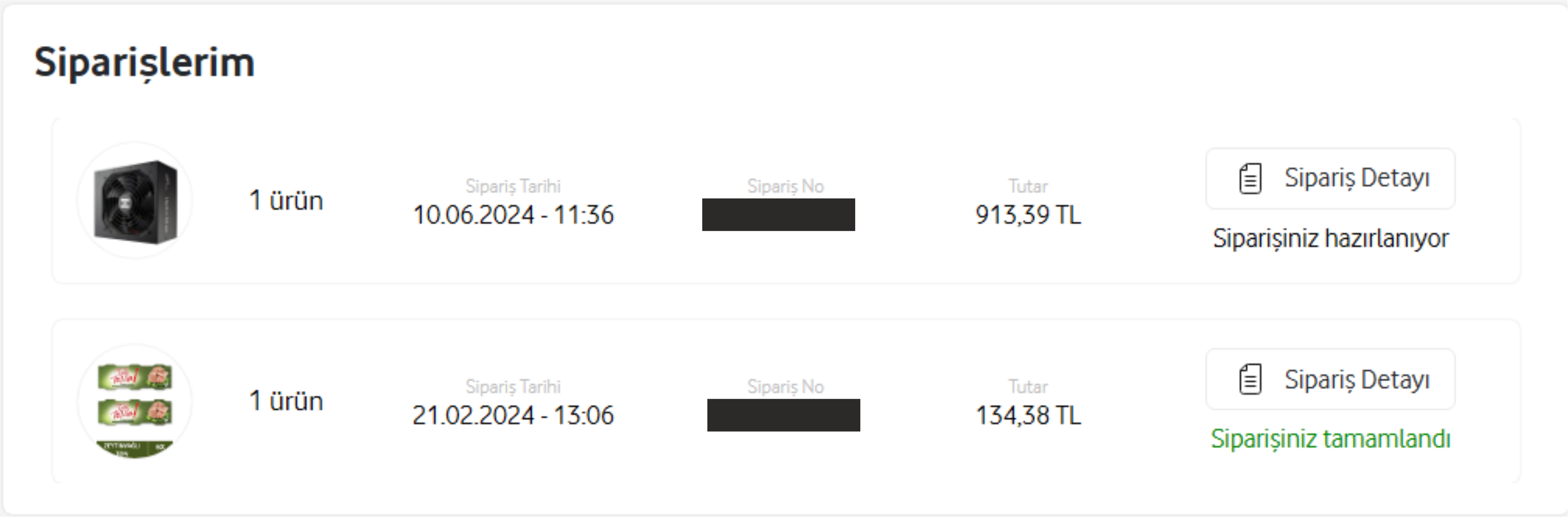
Task: Click the document icon in first Sipariş Detayı button
Action: pos(1250,179)
